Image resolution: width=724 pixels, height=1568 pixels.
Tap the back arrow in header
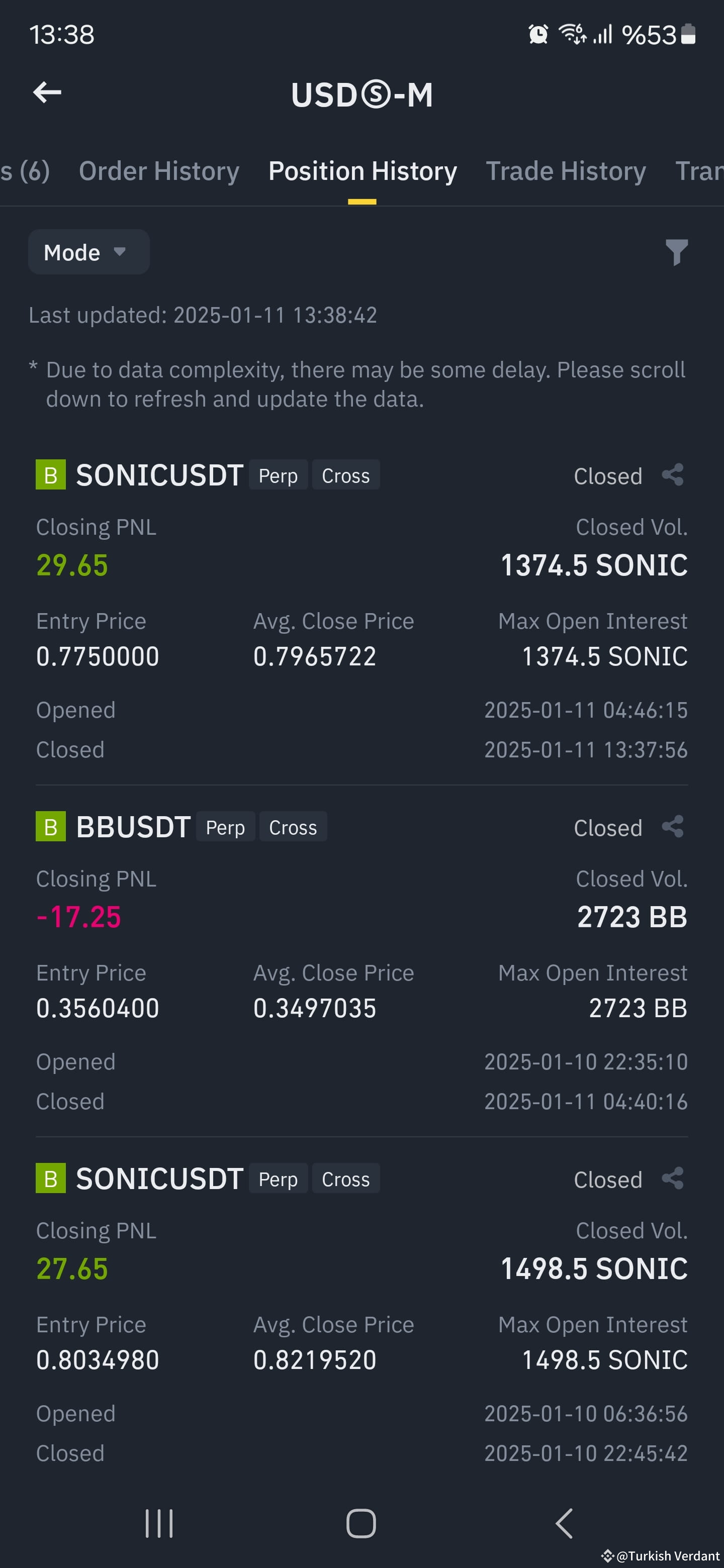(x=47, y=92)
